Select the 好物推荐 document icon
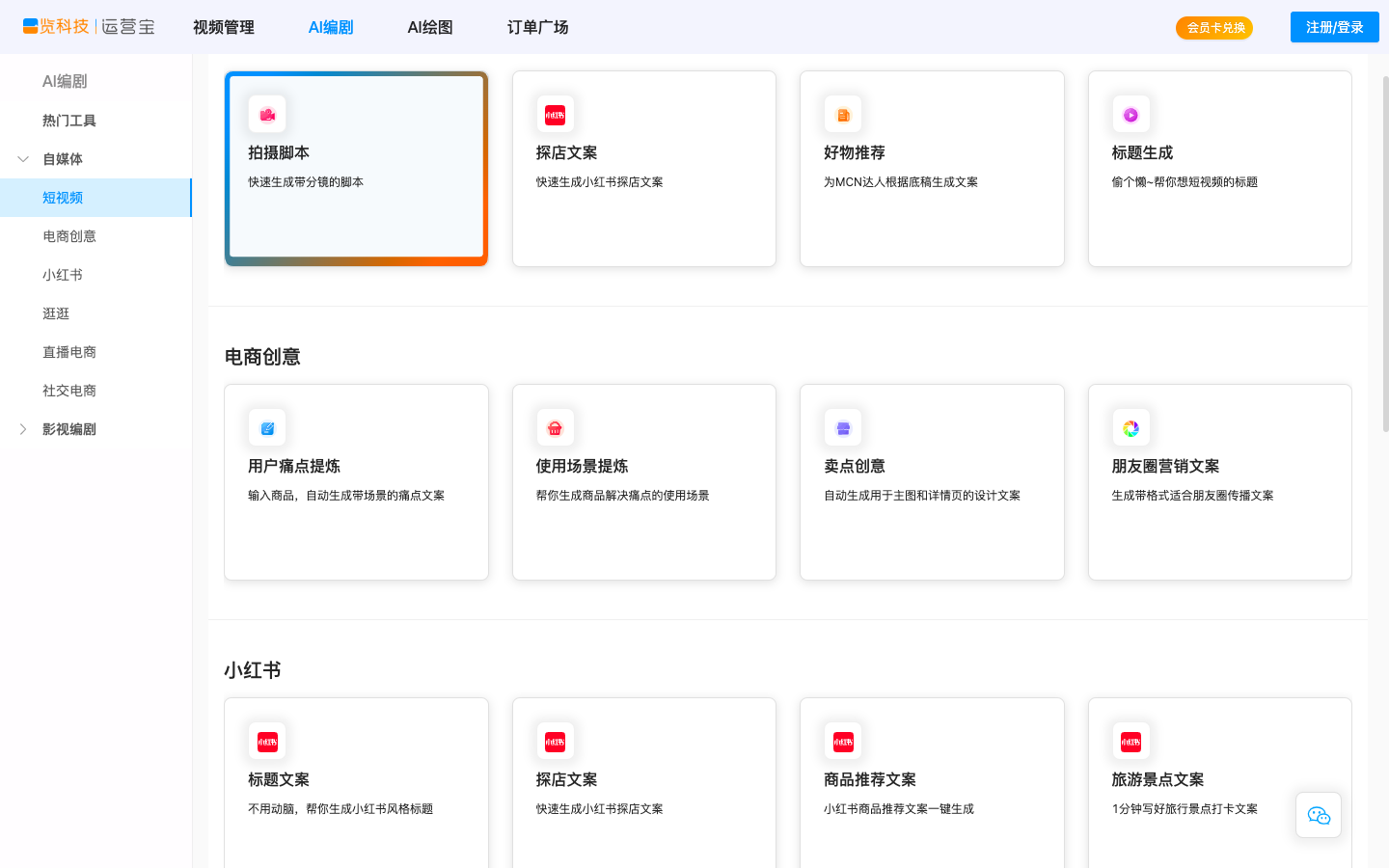The width and height of the screenshot is (1389, 868). (x=842, y=114)
